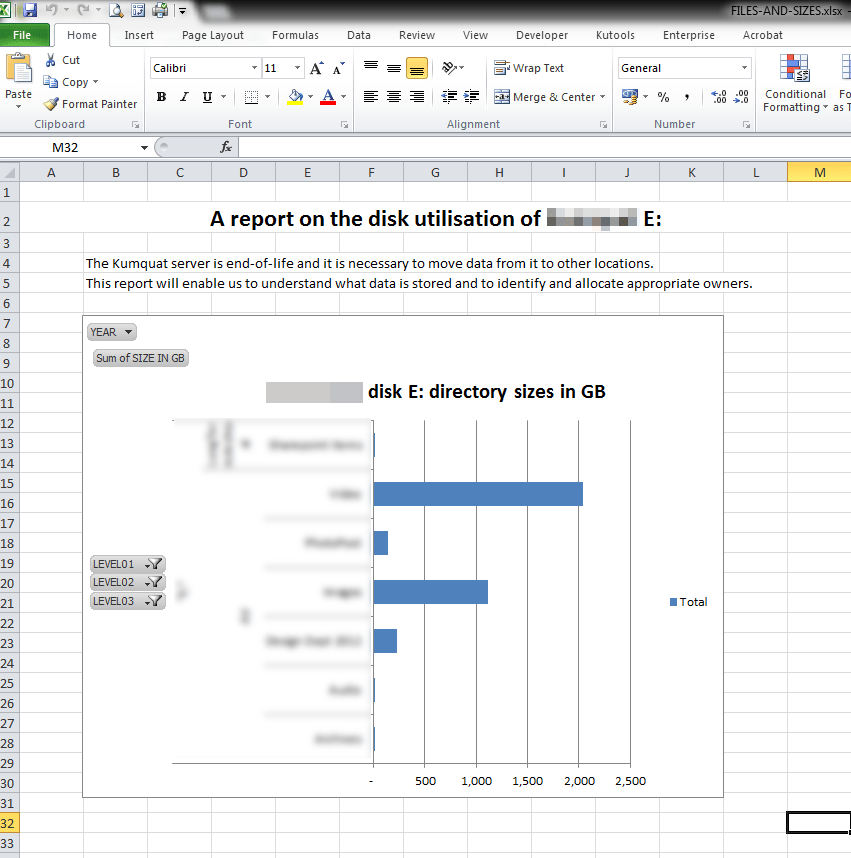Toggle italic formatting
Image resolution: width=851 pixels, height=858 pixels.
tap(182, 97)
